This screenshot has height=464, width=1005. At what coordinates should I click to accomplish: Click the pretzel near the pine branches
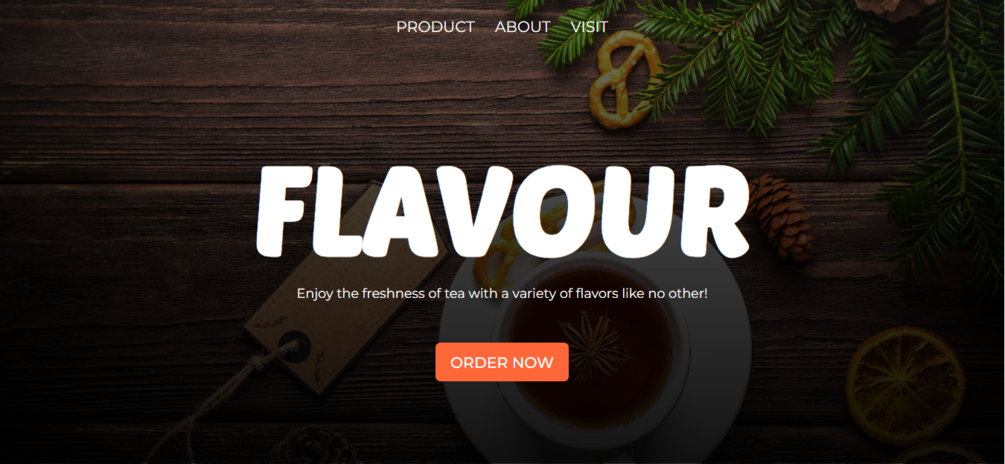624,79
